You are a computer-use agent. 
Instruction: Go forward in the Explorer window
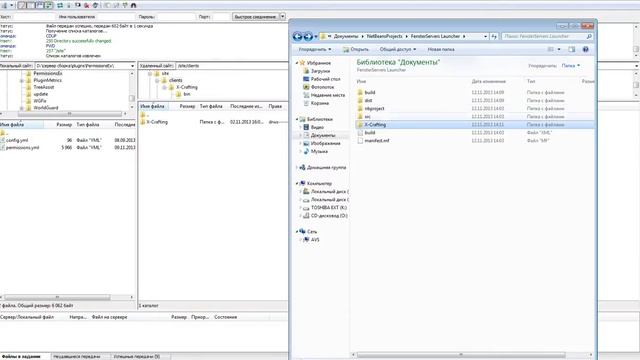pyautogui.click(x=308, y=37)
